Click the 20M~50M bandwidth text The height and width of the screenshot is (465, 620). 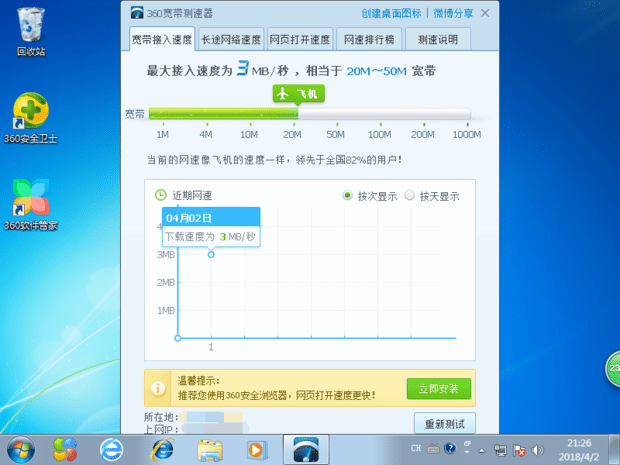[376, 72]
